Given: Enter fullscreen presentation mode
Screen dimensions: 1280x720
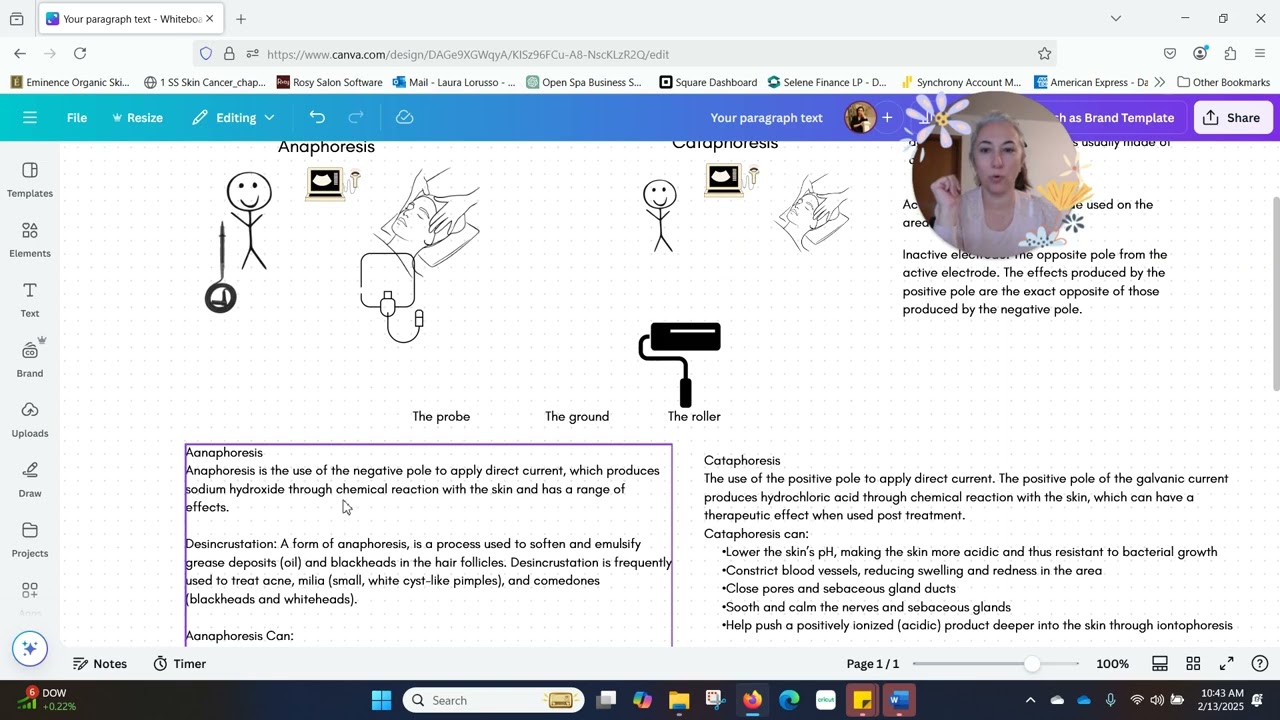Looking at the screenshot, I should click(x=1226, y=664).
